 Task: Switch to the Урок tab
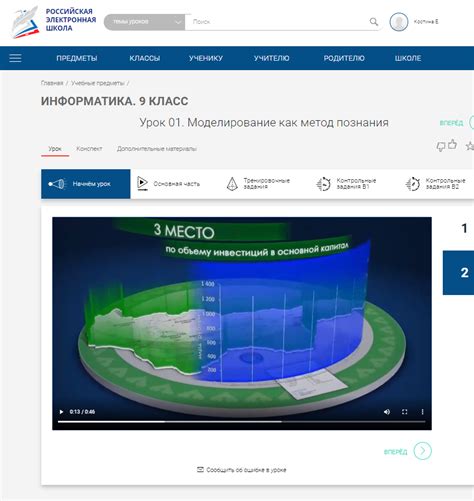(x=55, y=149)
